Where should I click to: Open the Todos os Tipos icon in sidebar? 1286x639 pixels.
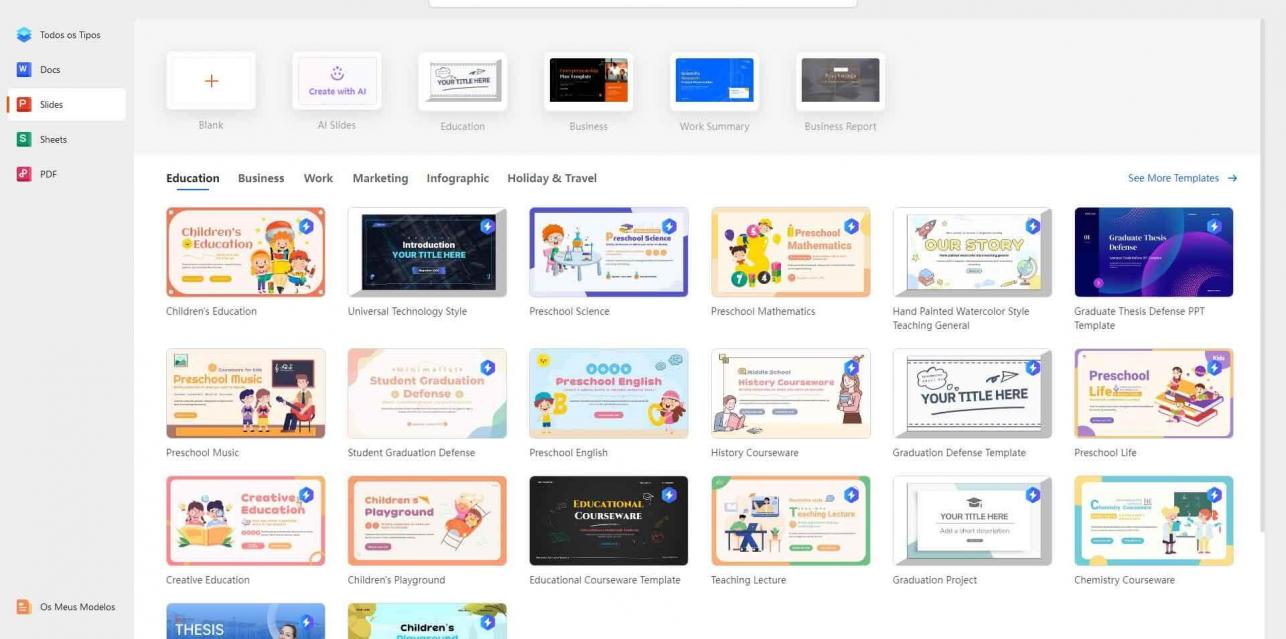click(x=24, y=35)
